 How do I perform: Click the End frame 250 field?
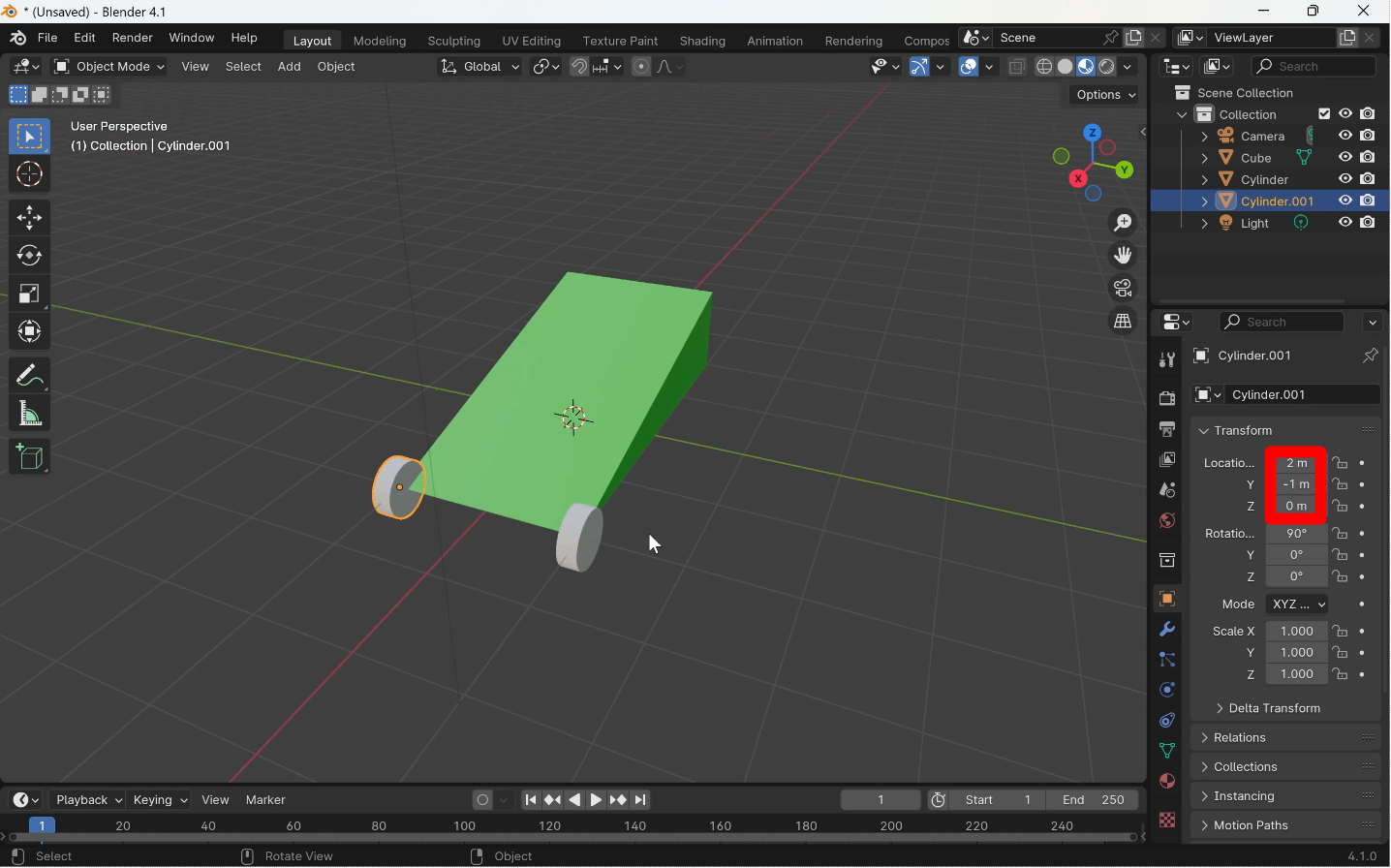click(x=1094, y=800)
